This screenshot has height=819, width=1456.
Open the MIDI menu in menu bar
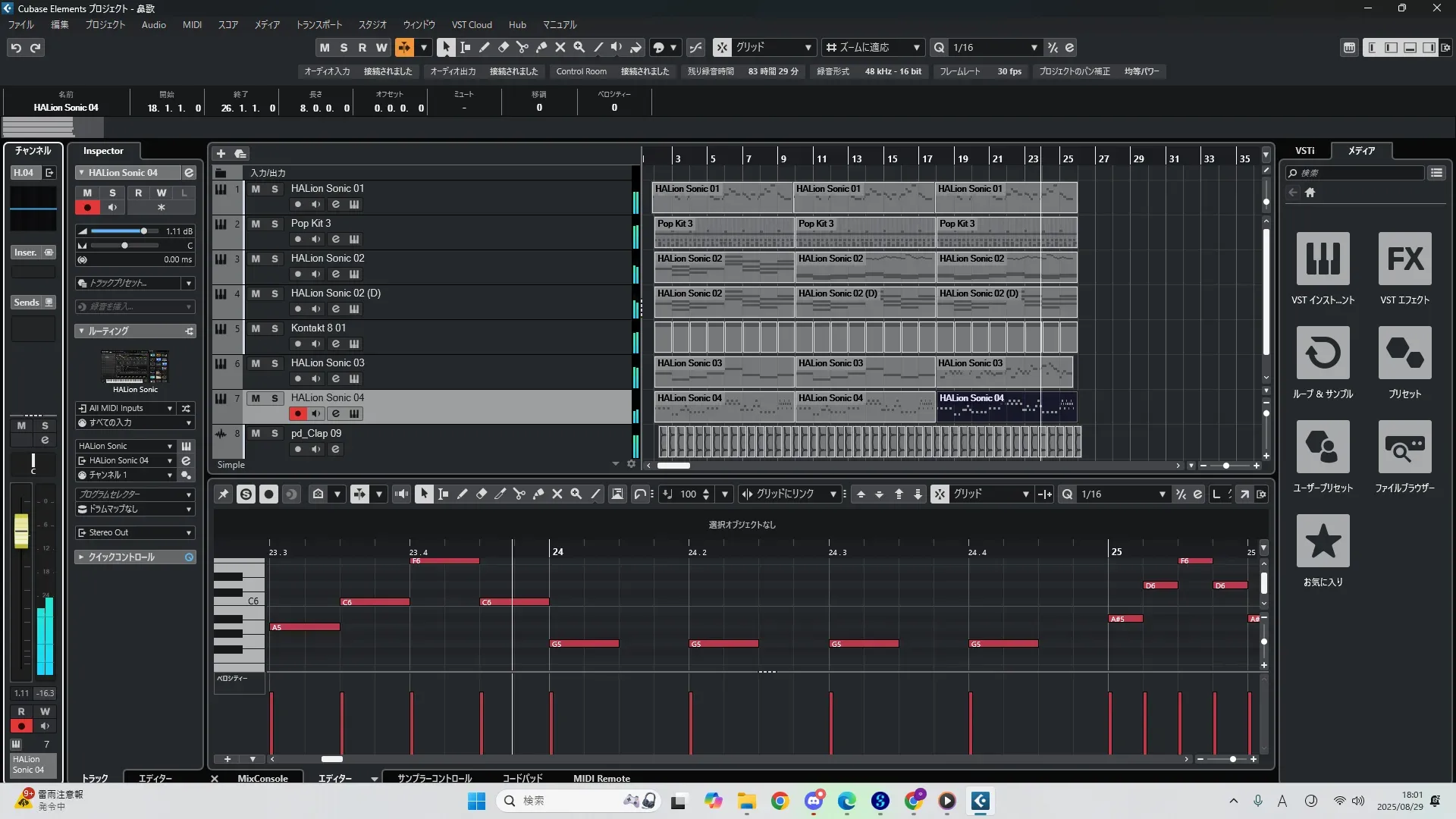192,24
